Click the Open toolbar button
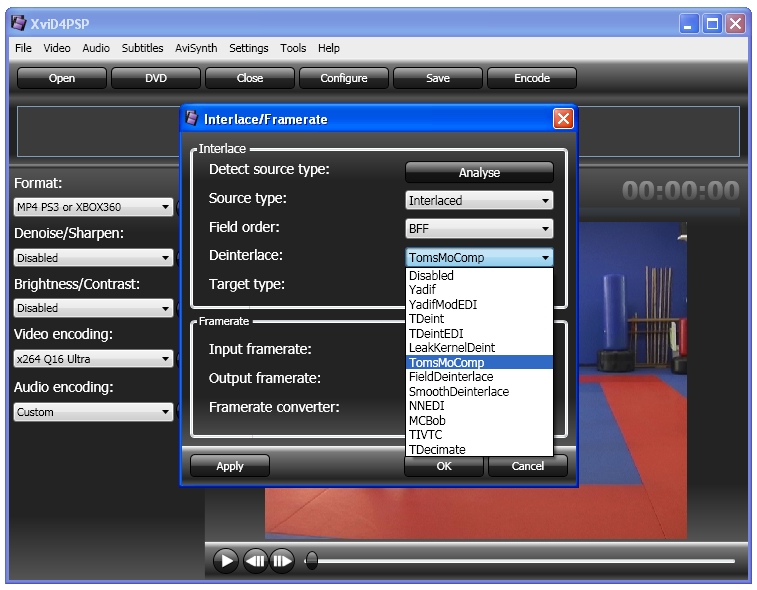 62,78
